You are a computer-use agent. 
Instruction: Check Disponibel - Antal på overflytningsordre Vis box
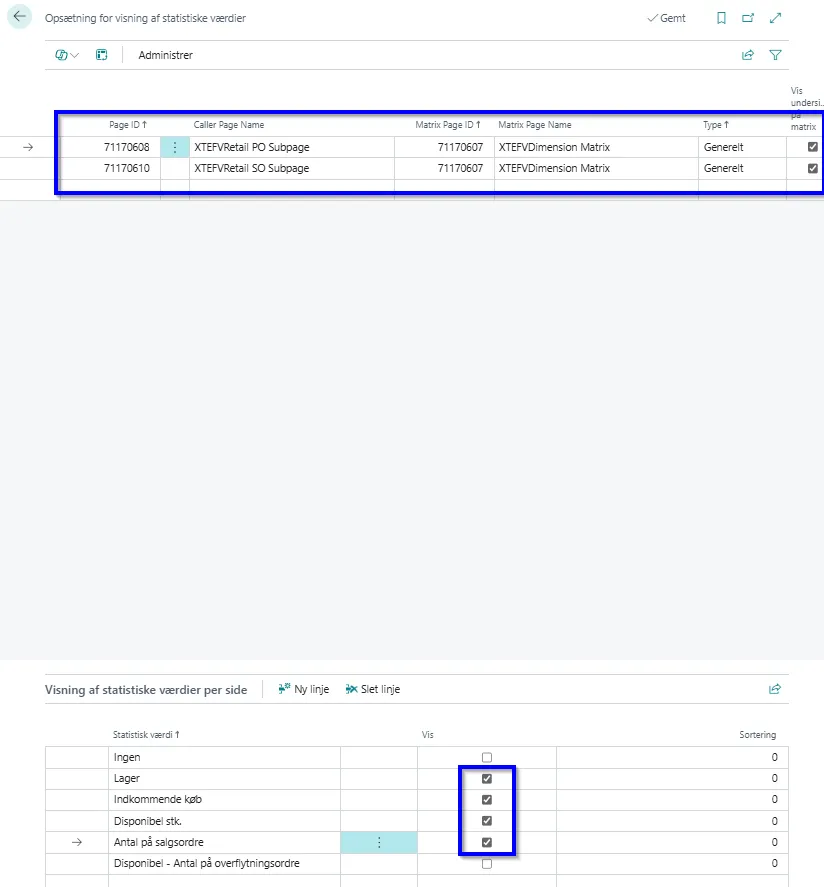[x=487, y=863]
